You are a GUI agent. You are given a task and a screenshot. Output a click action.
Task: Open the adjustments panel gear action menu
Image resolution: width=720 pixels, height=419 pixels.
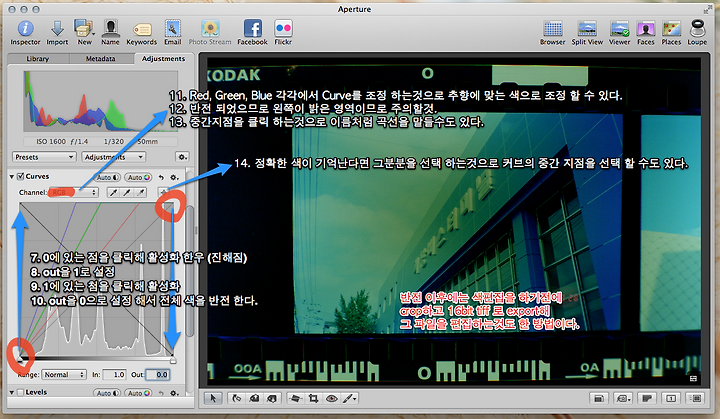(x=182, y=157)
